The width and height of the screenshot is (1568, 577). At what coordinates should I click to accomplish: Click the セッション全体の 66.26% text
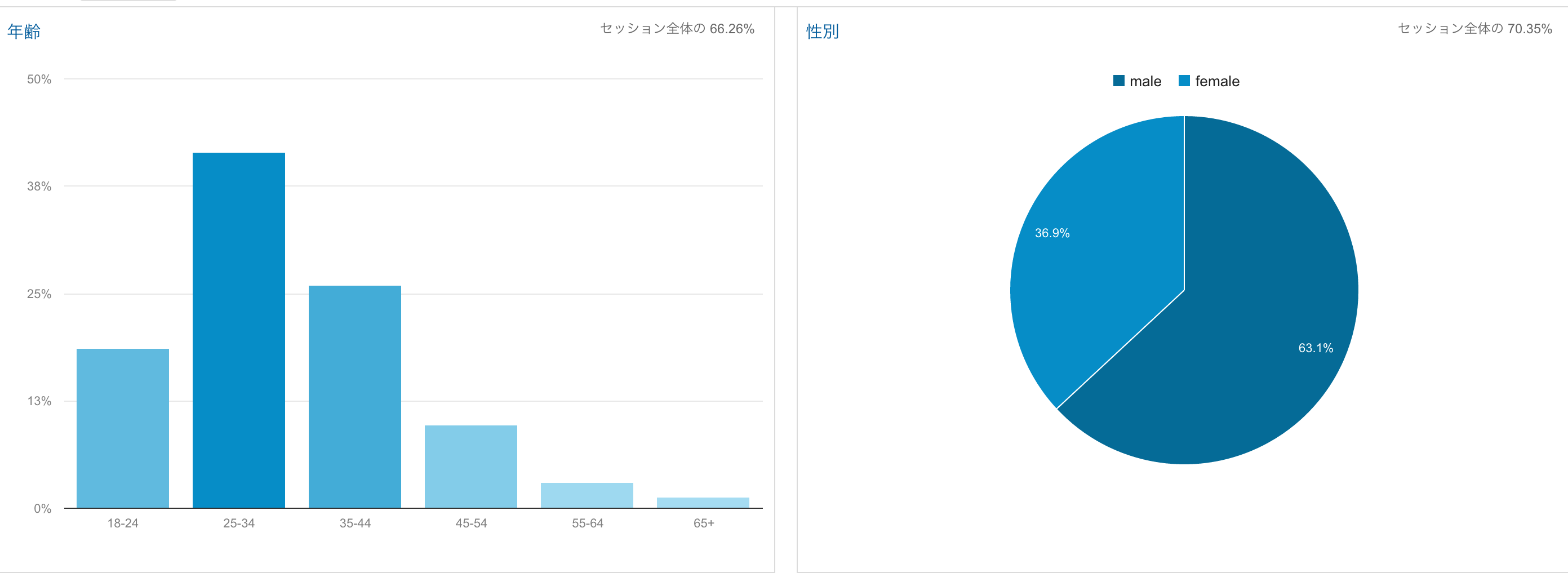pyautogui.click(x=677, y=29)
